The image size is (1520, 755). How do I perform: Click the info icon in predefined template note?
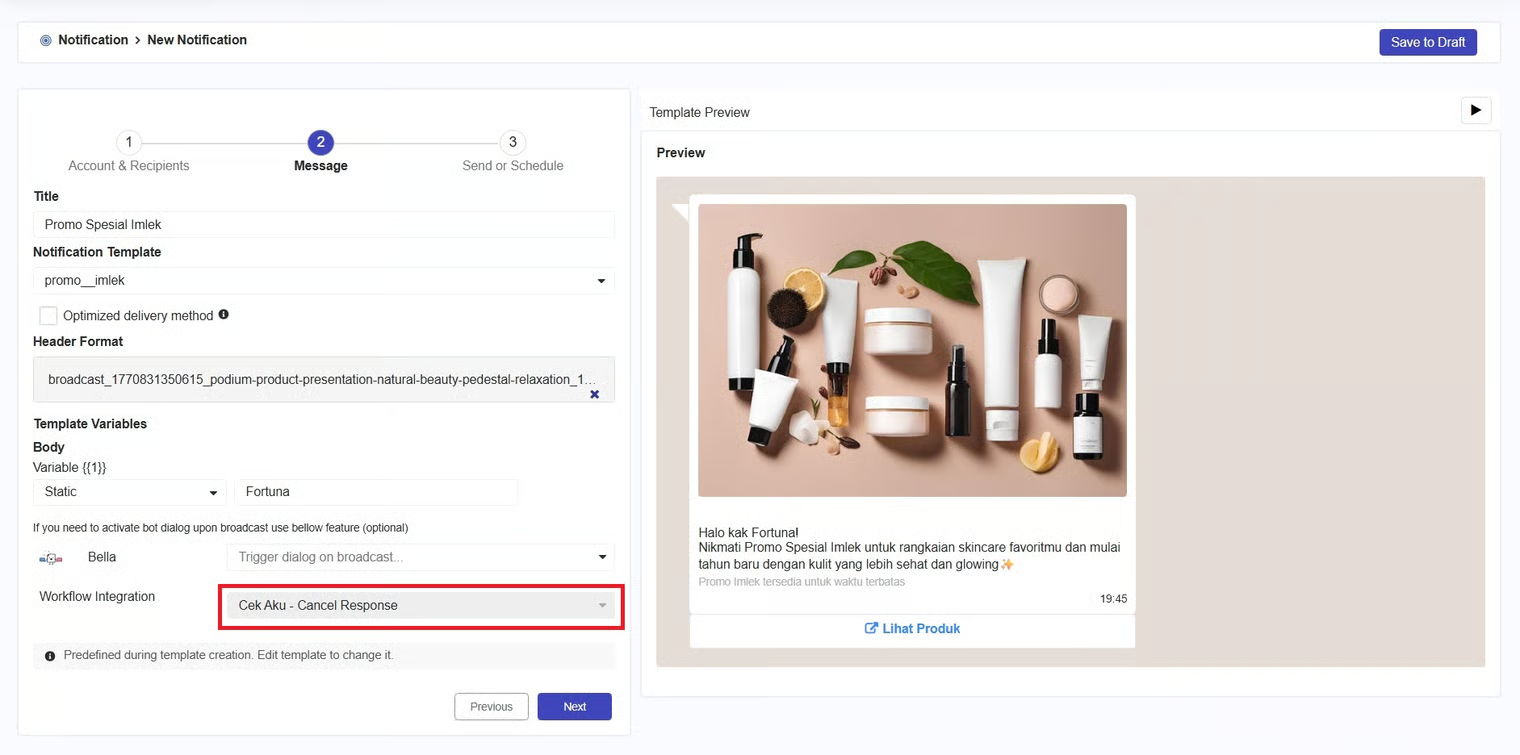(x=50, y=656)
